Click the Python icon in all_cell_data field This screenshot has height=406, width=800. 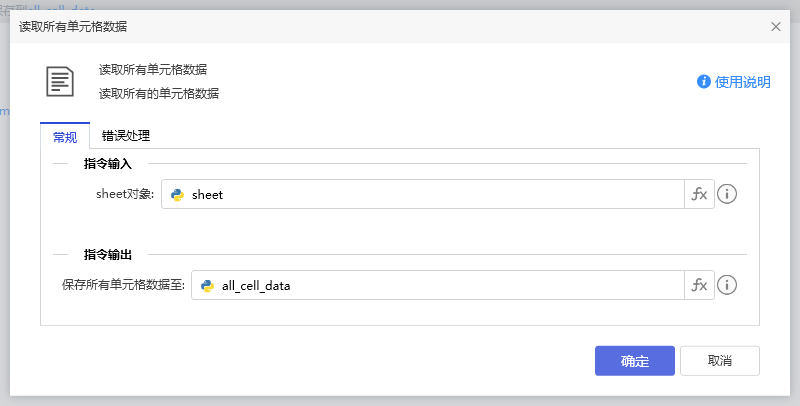pos(208,286)
